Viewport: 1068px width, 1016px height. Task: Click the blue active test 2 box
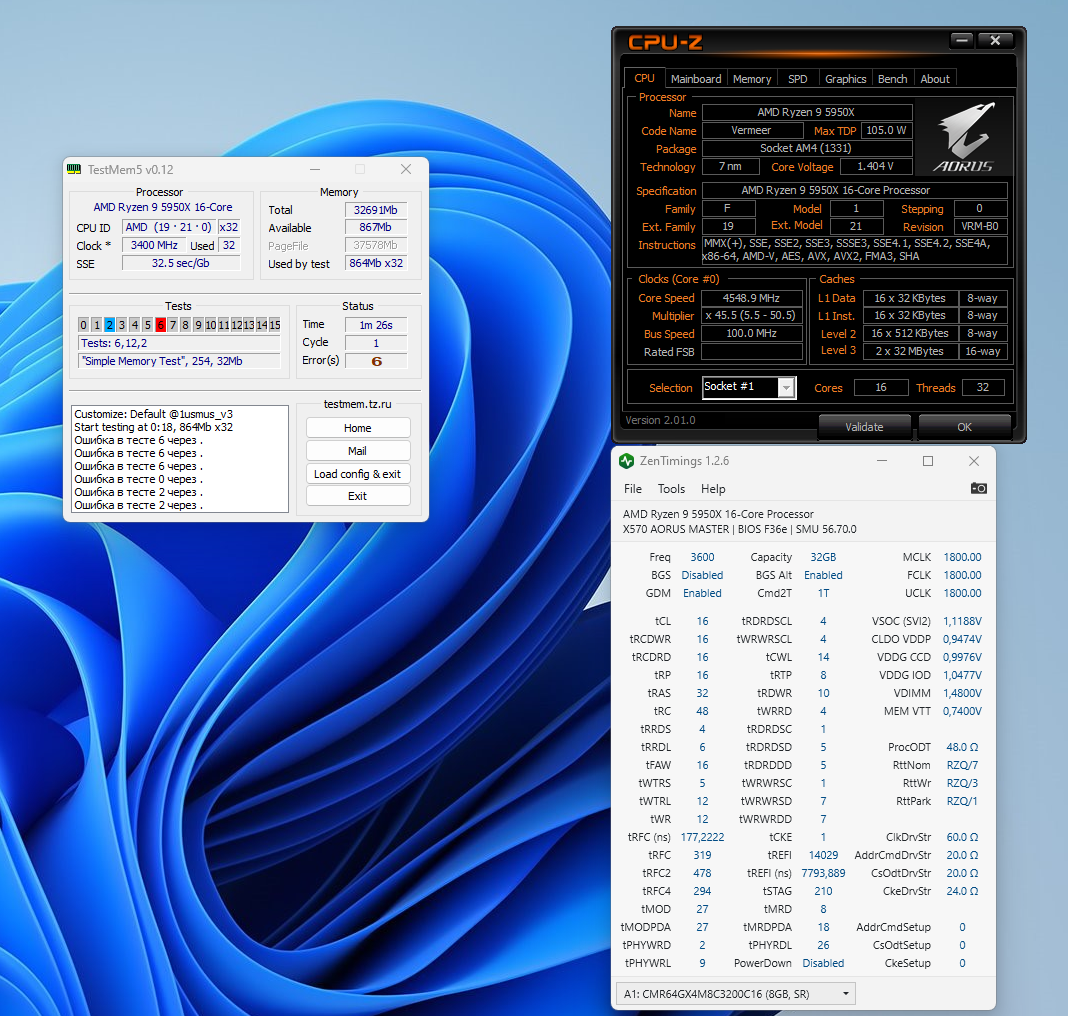click(x=110, y=325)
